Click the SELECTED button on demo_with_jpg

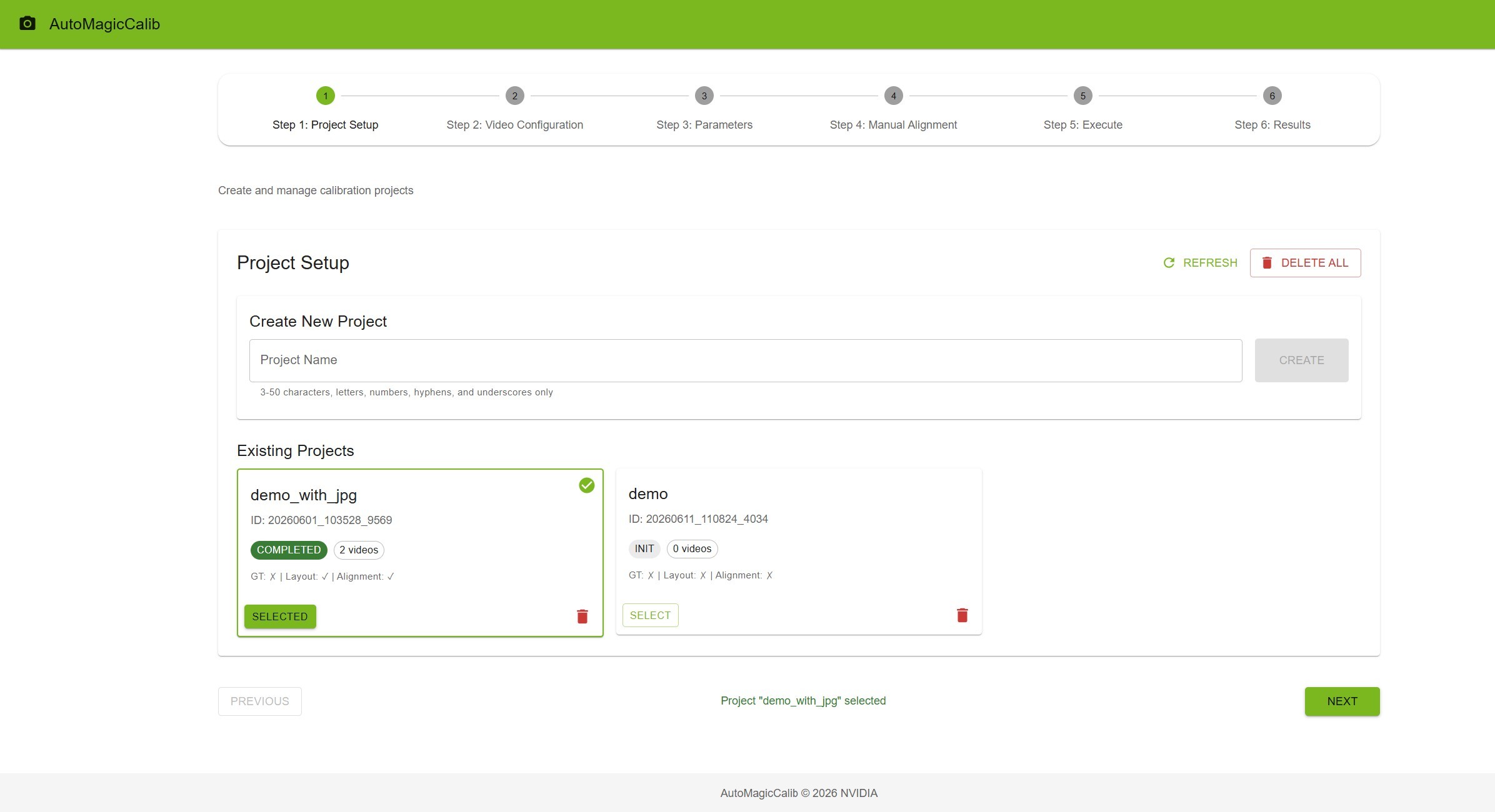(280, 616)
